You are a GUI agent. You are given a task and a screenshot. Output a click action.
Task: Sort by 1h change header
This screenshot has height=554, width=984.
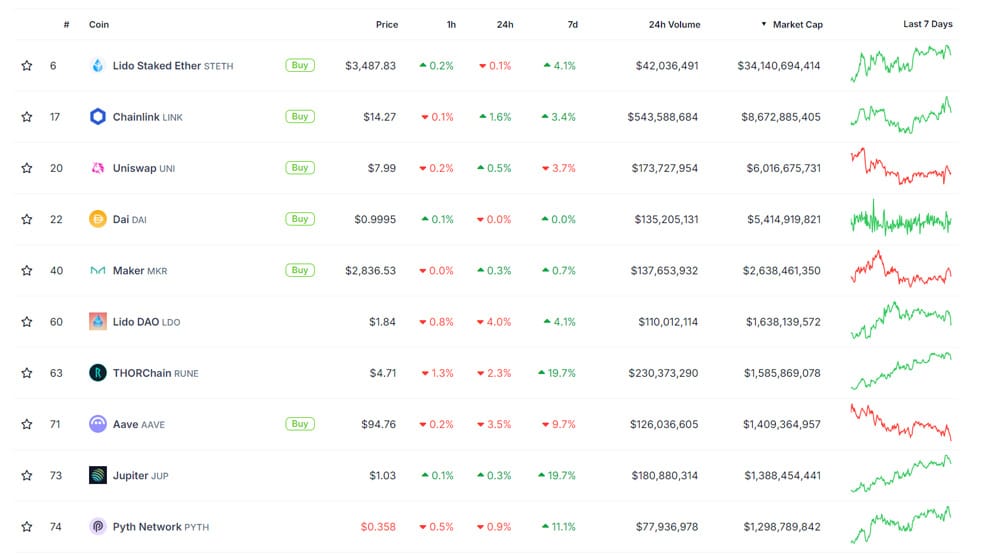451,24
